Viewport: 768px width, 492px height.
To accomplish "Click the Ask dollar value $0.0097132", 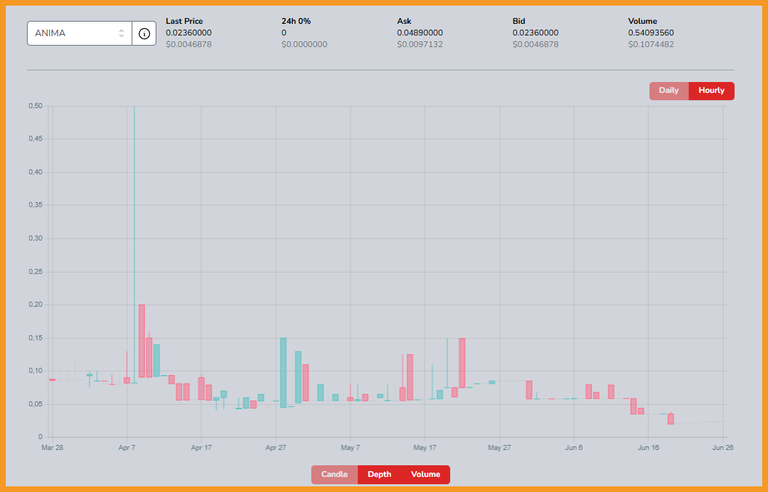I will pos(420,45).
